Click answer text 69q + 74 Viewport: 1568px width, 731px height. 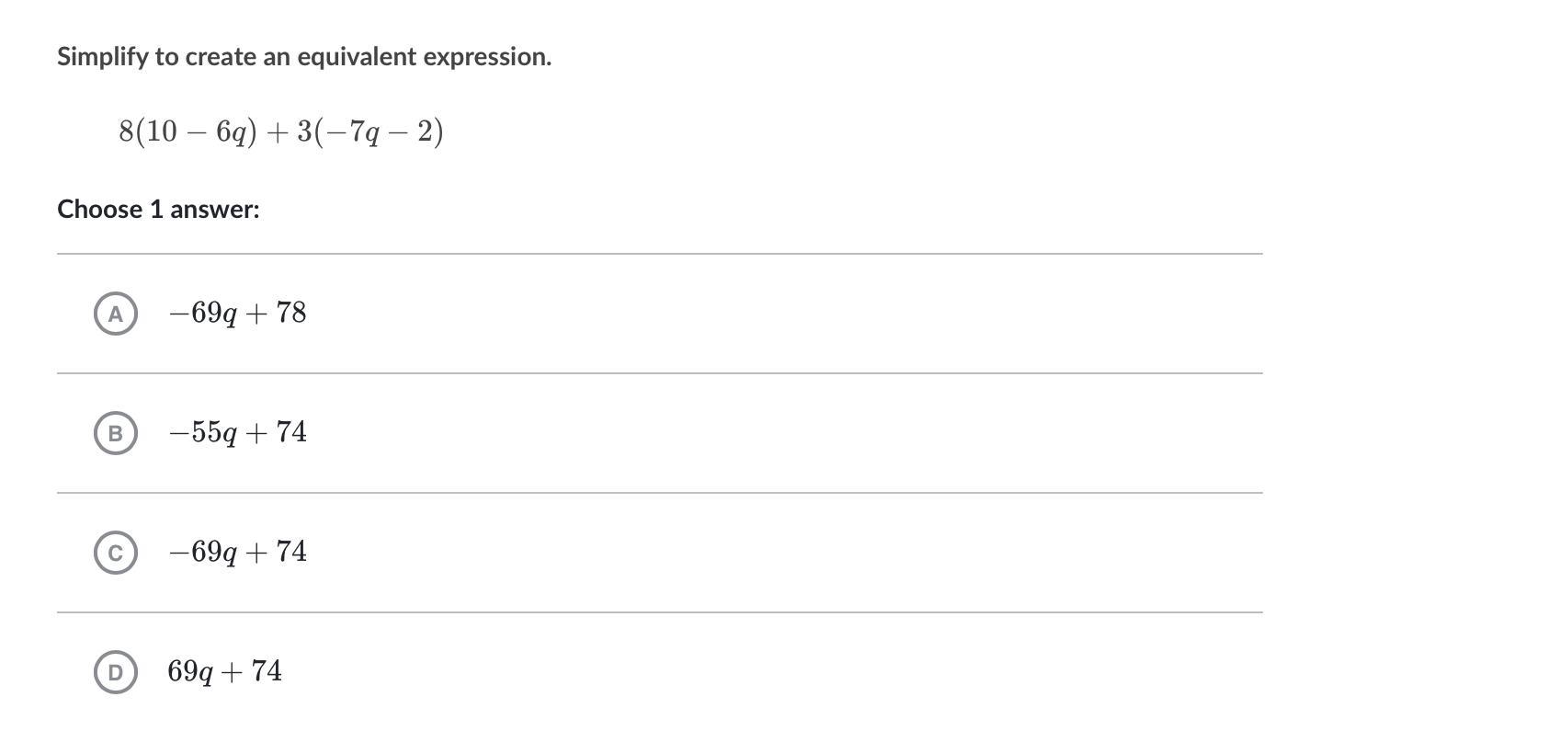[x=224, y=671]
